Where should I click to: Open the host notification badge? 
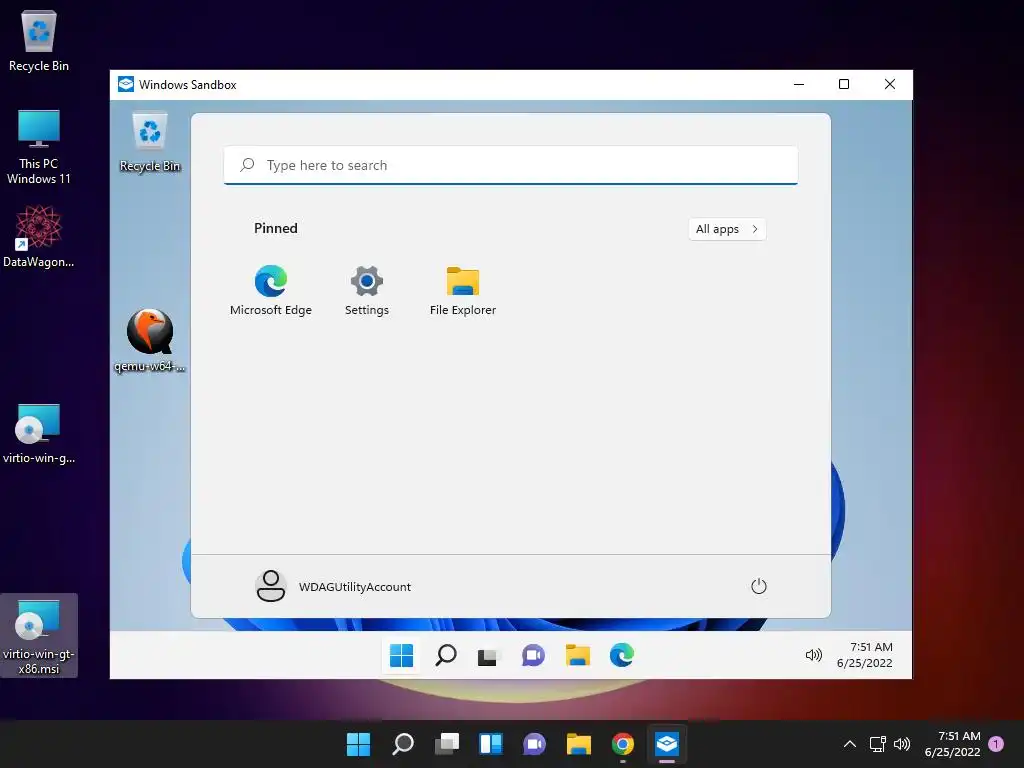[x=996, y=744]
